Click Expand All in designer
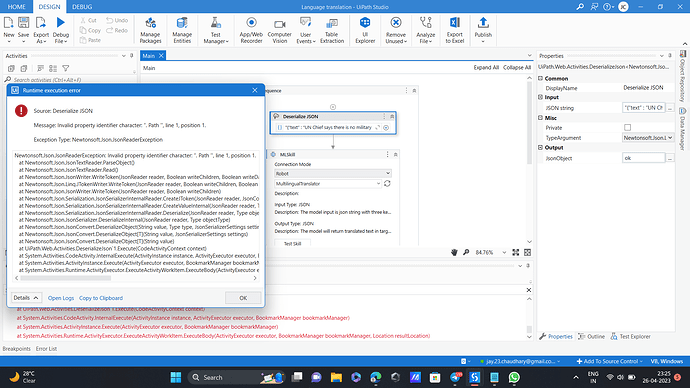The image size is (690, 388). click(486, 67)
